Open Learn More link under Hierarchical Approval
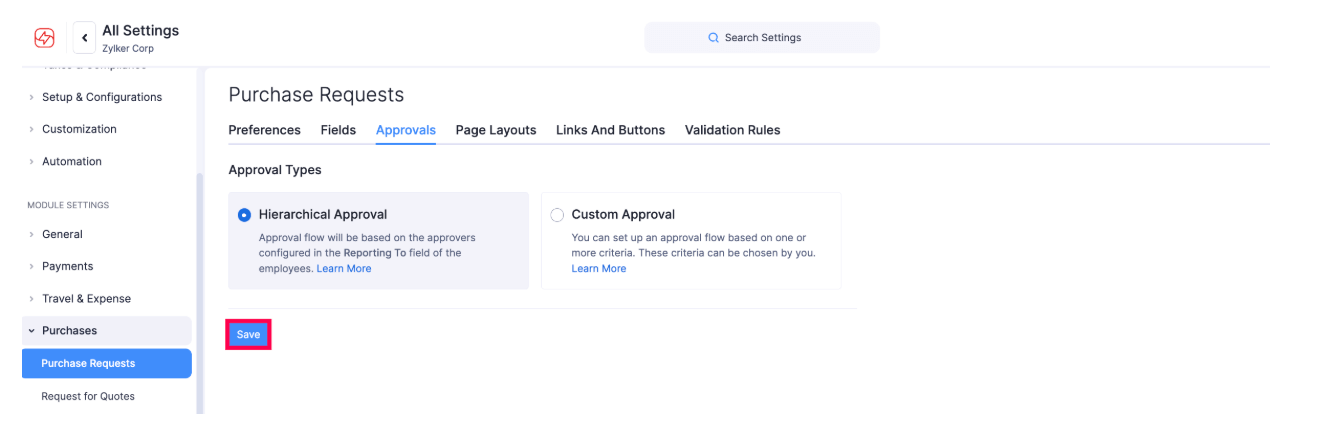The width and height of the screenshot is (1324, 436). tap(344, 269)
